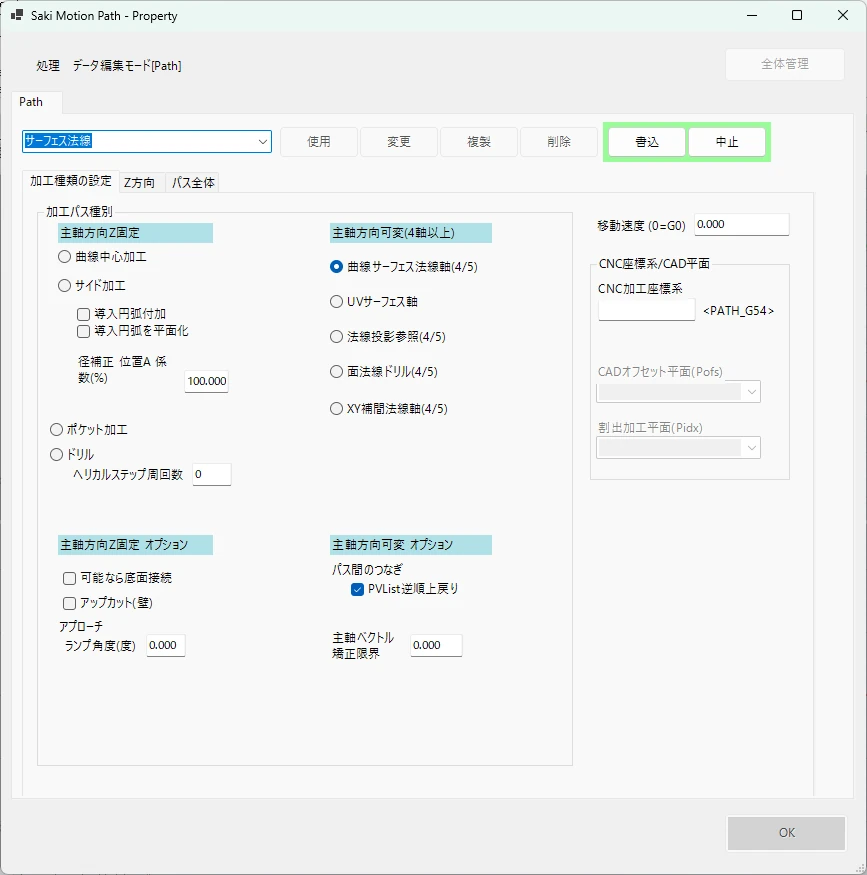Click the <PATH_G54> label
The width and height of the screenshot is (867, 875).
pos(739,311)
